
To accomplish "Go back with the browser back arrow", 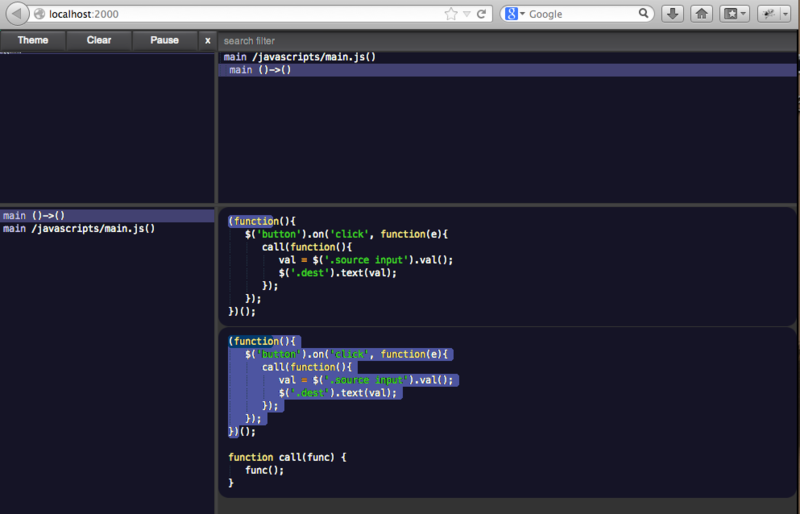I will pos(17,14).
